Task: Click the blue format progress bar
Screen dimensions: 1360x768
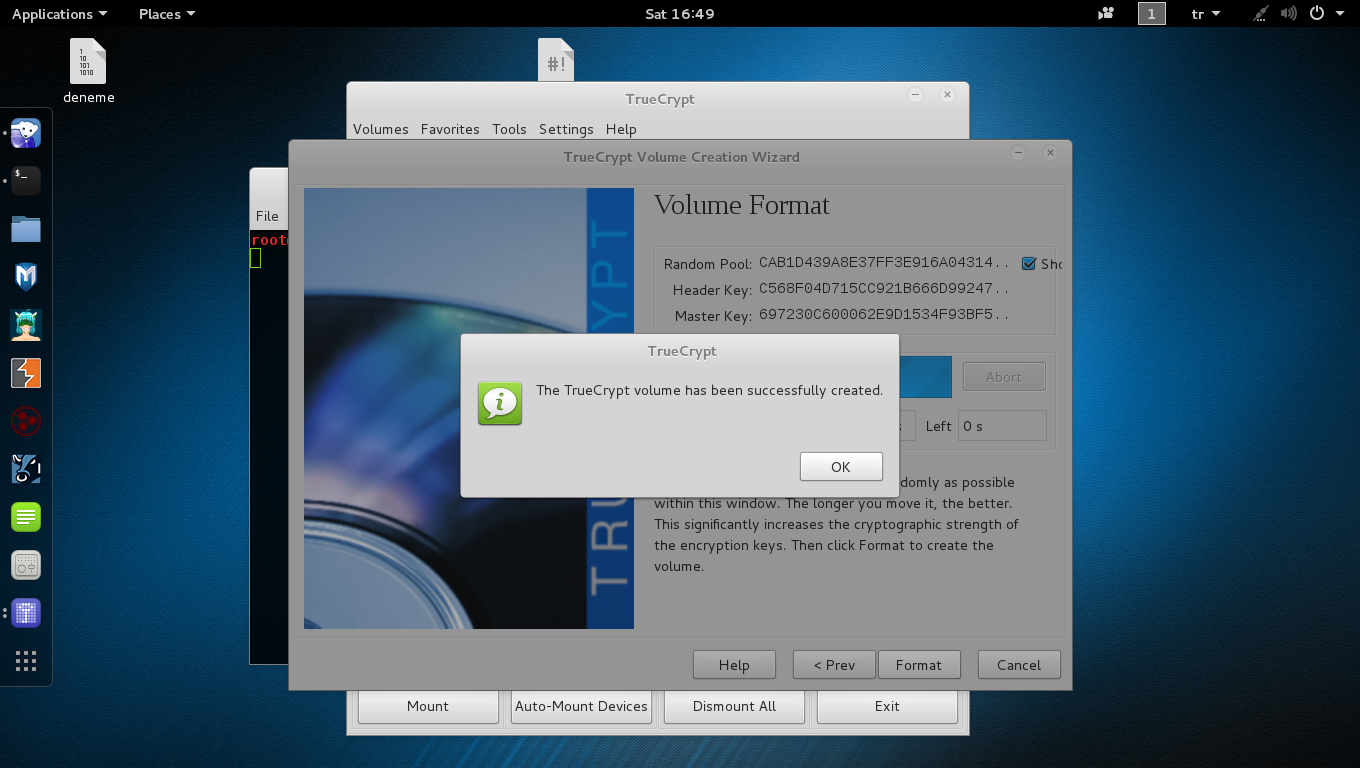Action: [925, 377]
